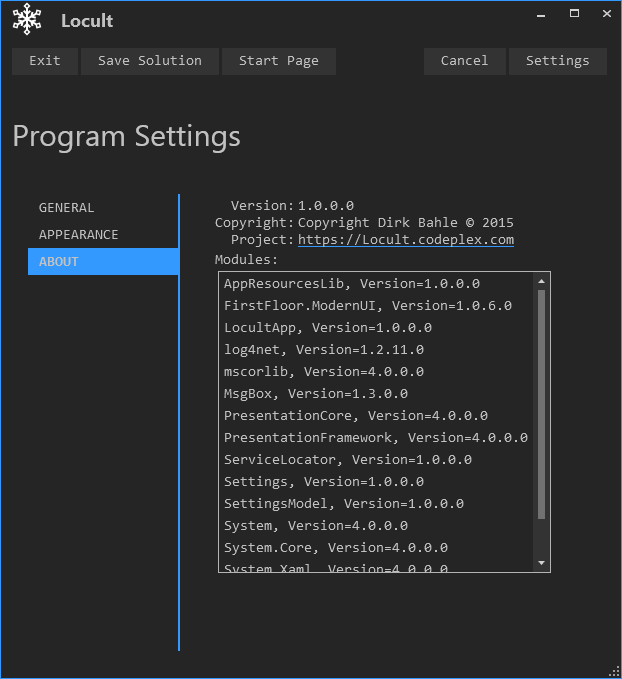This screenshot has height=679, width=622.
Task: Open the Locult.codeplex.com project link
Action: pos(405,240)
